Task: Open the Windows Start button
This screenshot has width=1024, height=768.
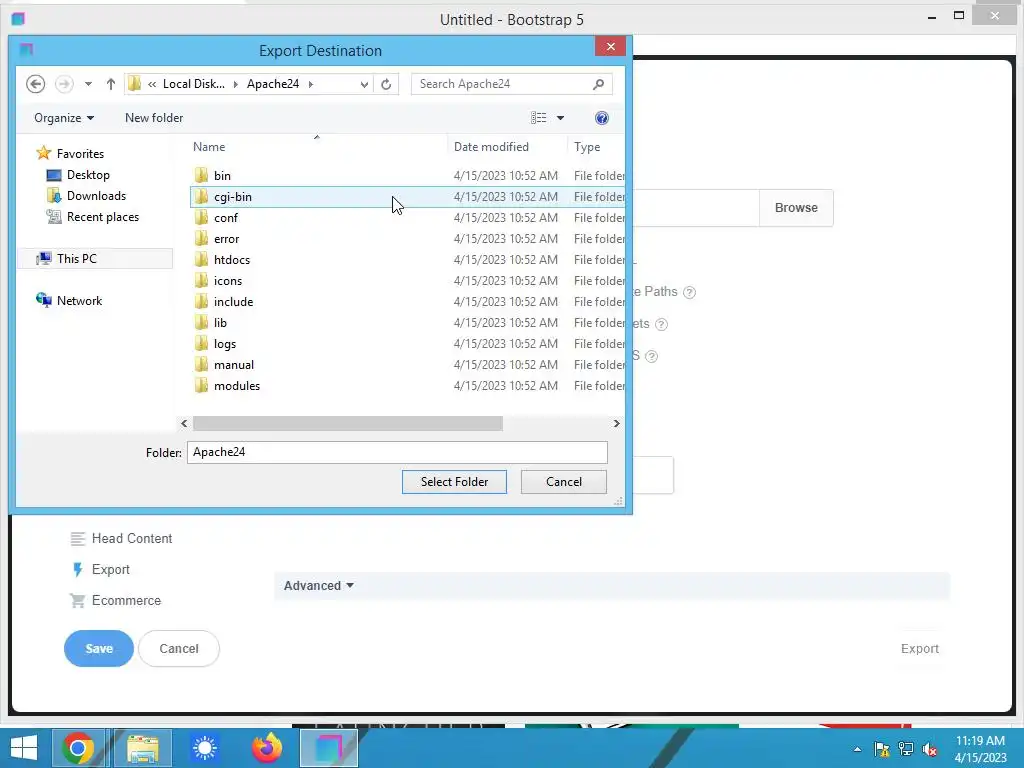Action: [24, 748]
